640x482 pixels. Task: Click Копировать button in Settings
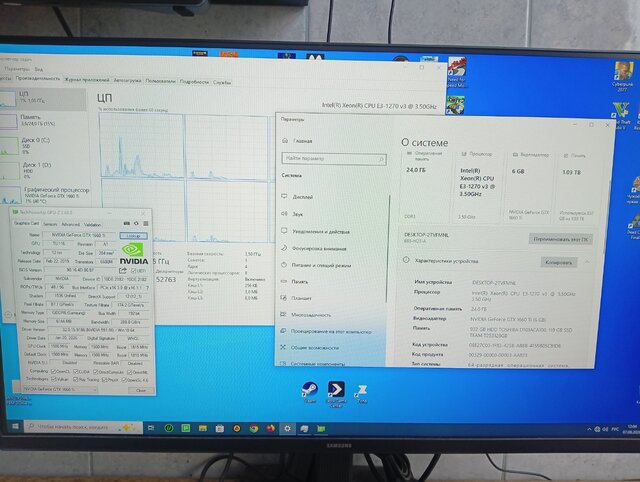(x=559, y=262)
